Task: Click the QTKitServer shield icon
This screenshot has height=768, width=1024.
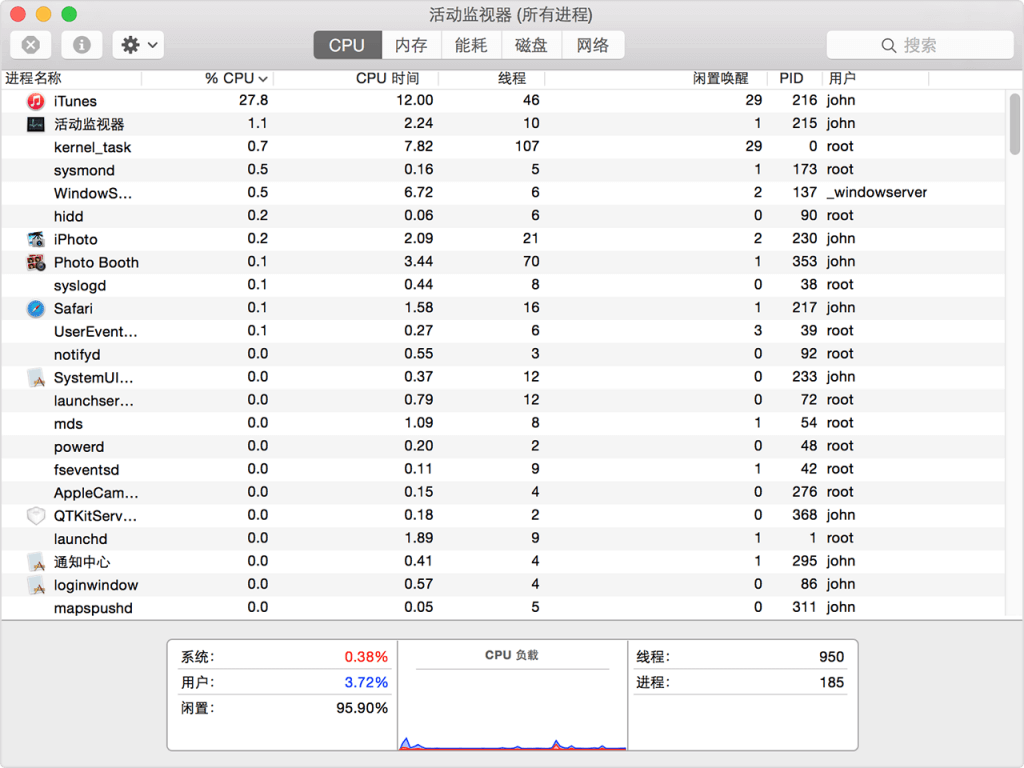Action: click(36, 515)
